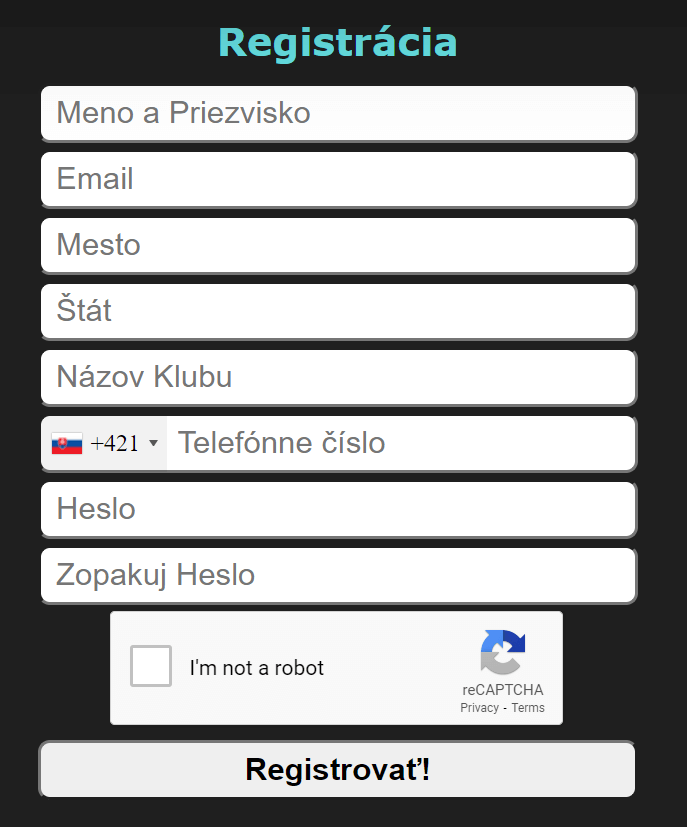
Task: Click the I'm not a robot label
Action: (257, 668)
